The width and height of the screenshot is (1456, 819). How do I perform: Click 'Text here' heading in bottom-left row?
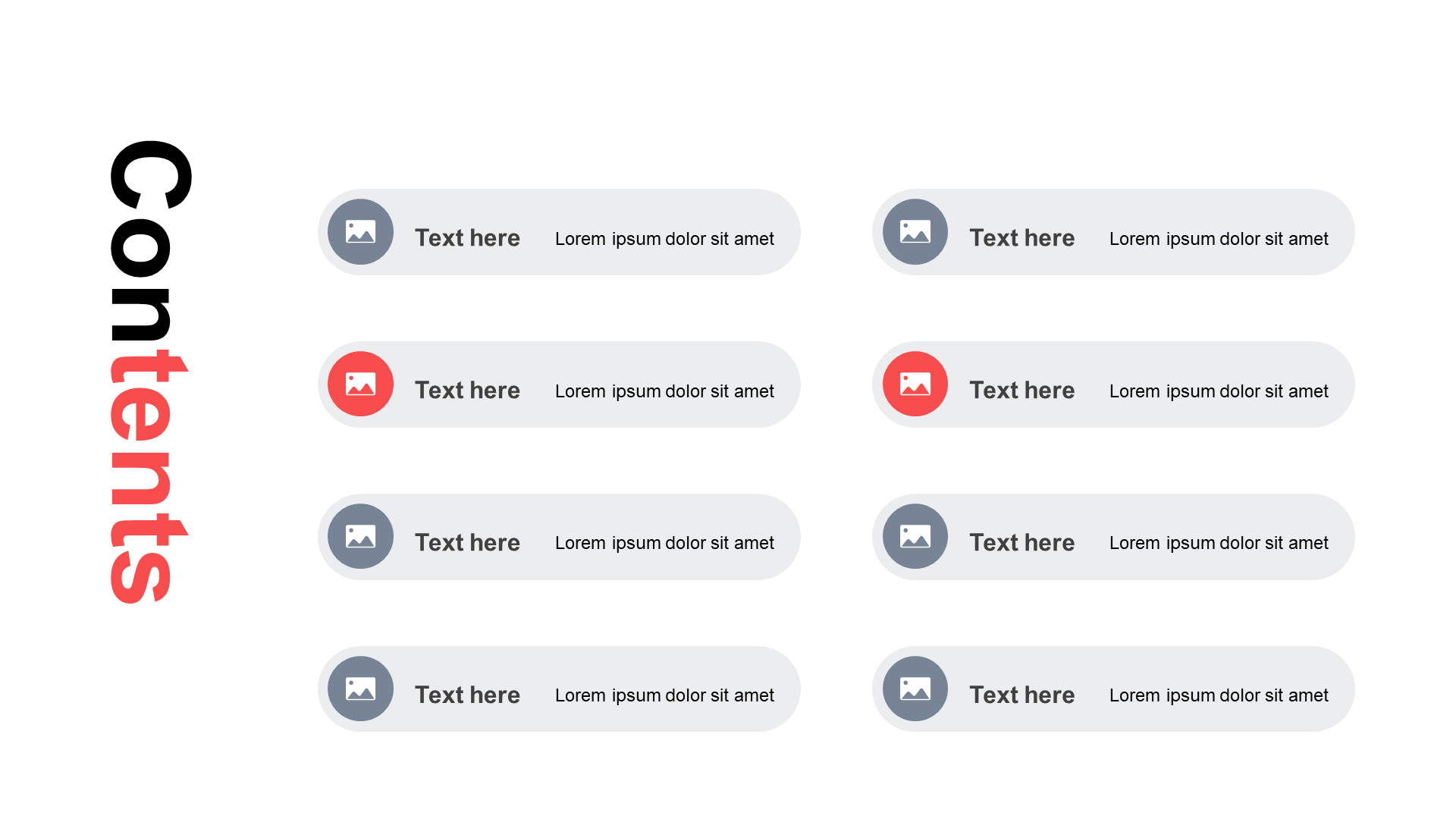pyautogui.click(x=467, y=695)
